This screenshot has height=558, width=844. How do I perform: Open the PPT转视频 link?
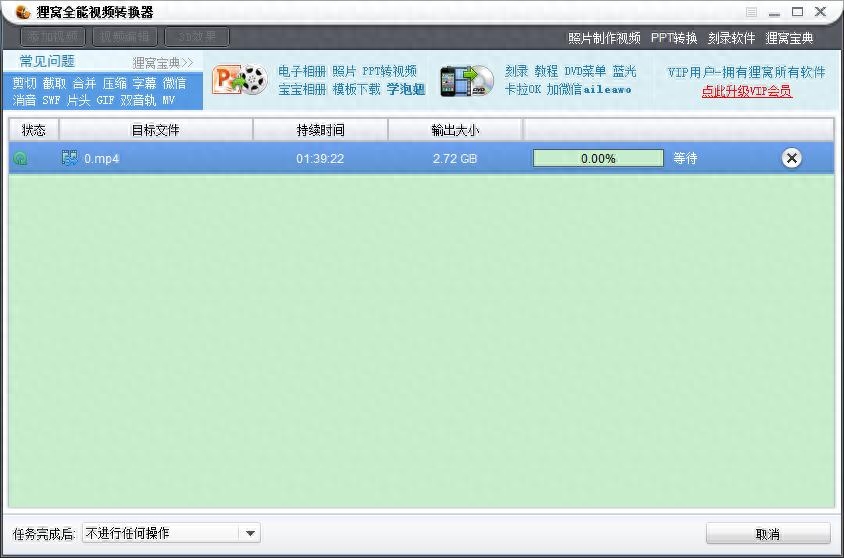click(x=389, y=72)
